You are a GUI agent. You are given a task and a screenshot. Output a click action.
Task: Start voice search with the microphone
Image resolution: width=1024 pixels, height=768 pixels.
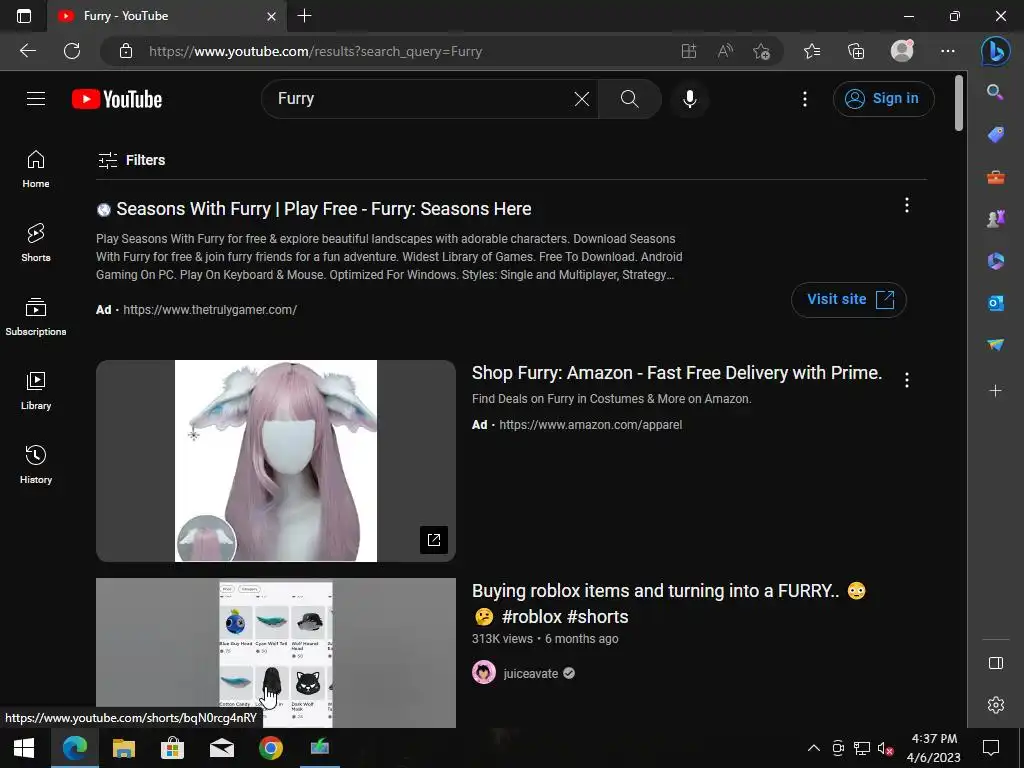click(x=690, y=99)
